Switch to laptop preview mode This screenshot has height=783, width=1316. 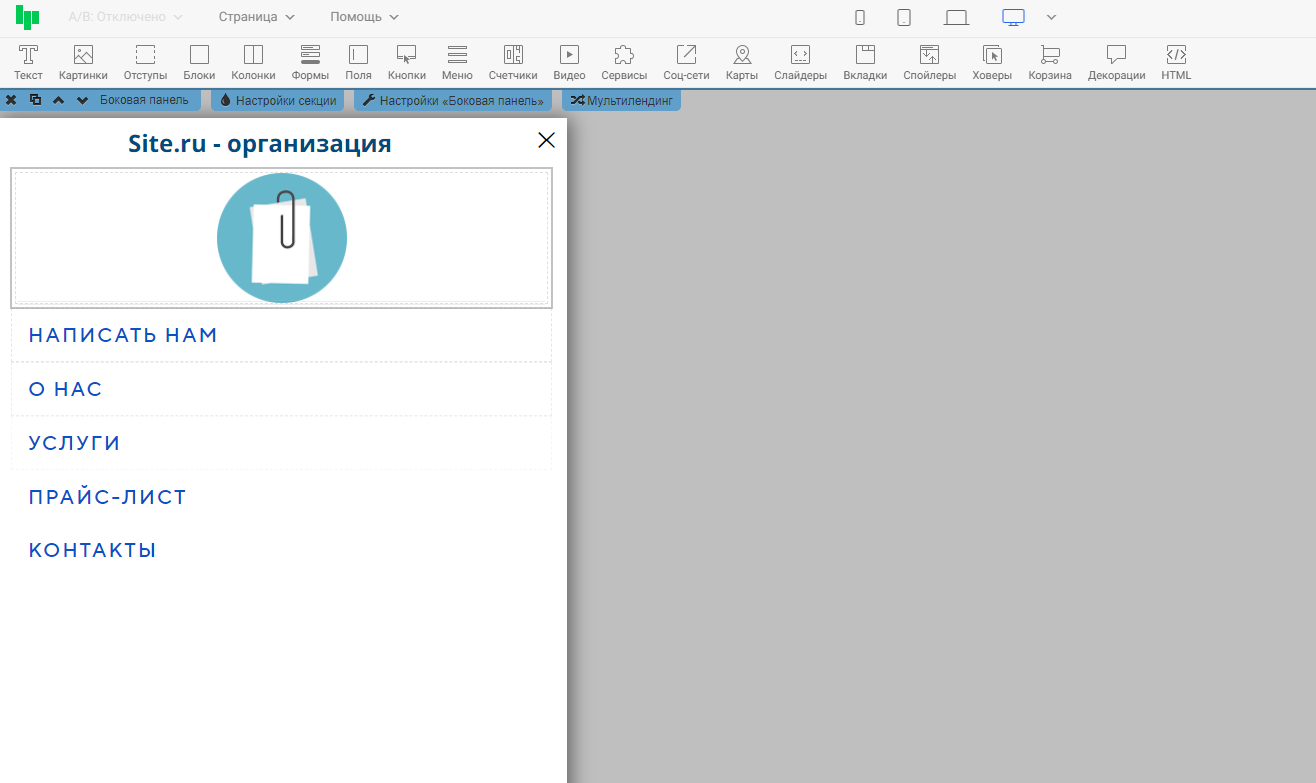[957, 17]
